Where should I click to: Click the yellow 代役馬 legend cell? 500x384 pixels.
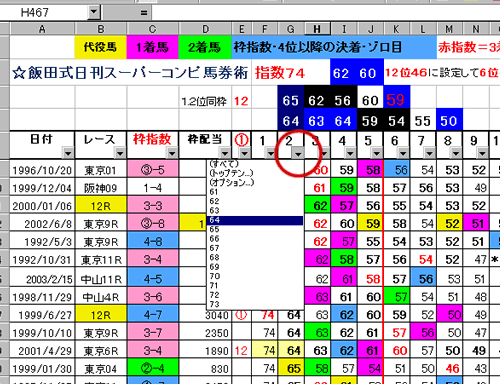click(100, 47)
